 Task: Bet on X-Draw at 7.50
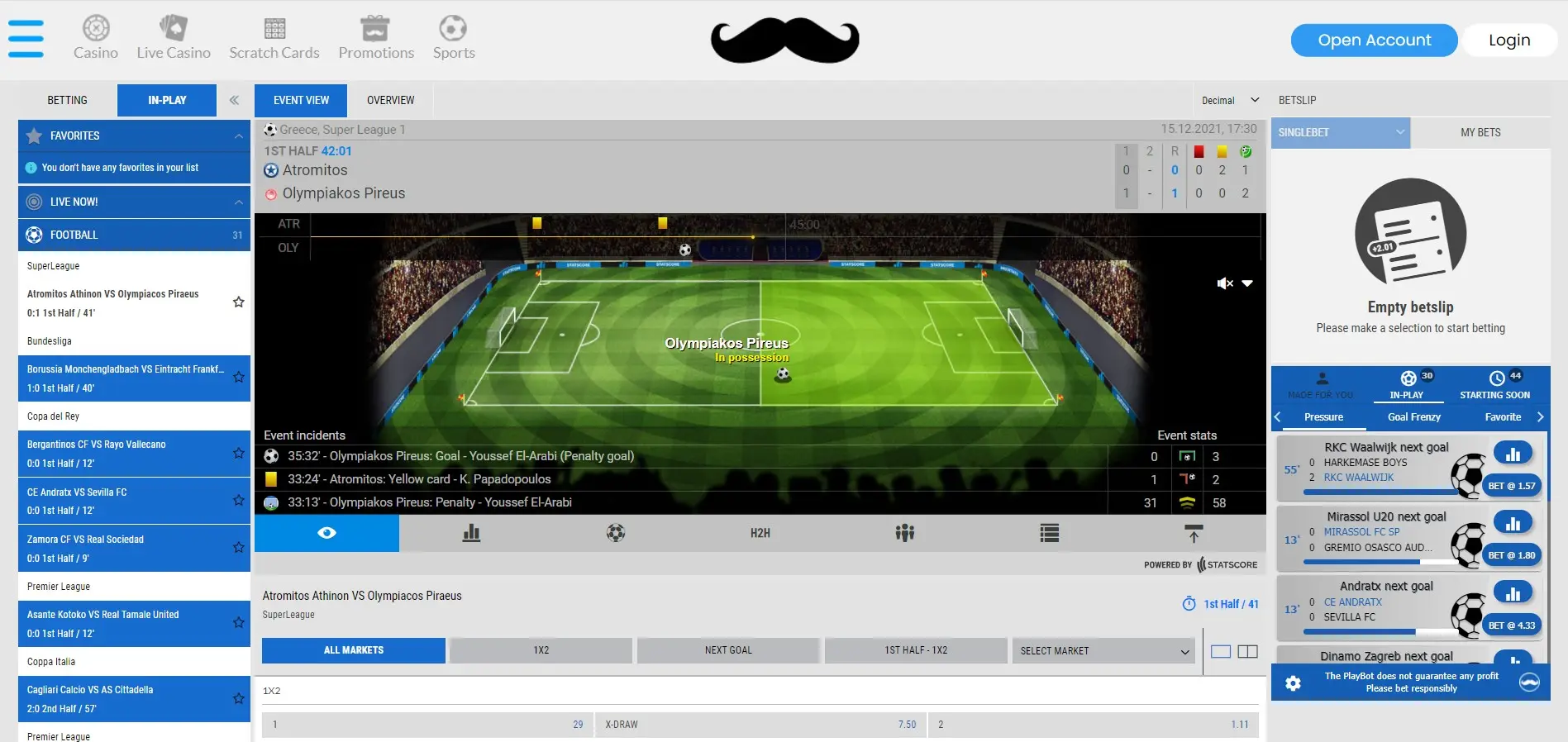(x=760, y=725)
